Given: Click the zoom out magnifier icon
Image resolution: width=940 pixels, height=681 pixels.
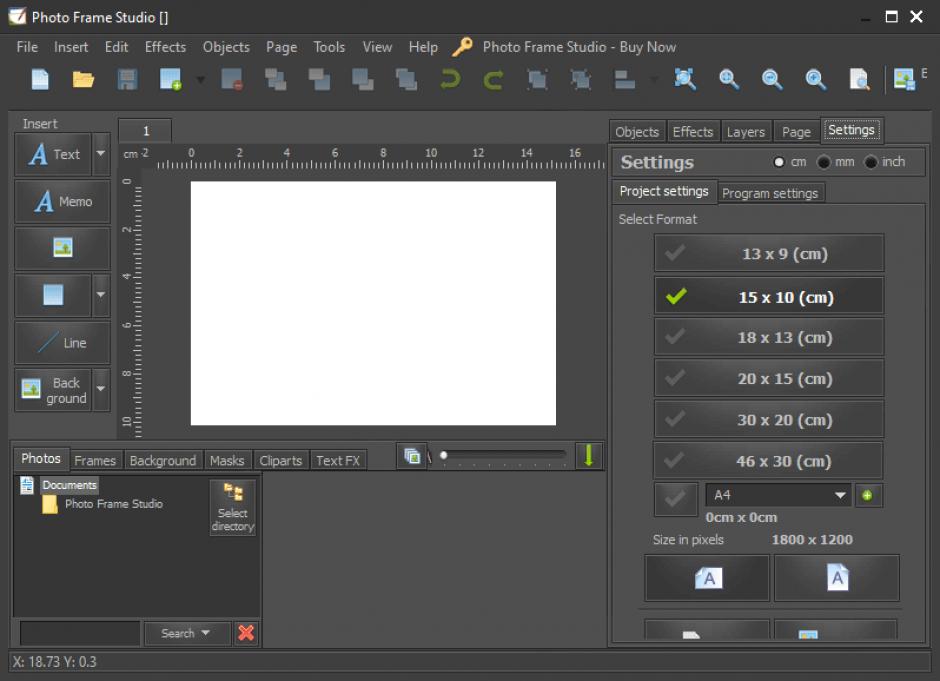Looking at the screenshot, I should (x=772, y=79).
